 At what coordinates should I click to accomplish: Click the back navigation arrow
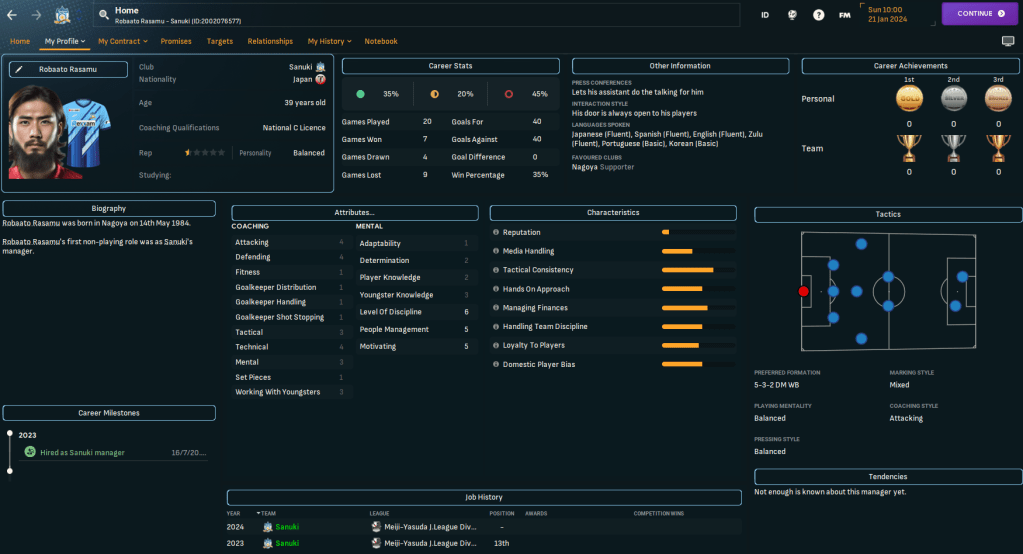click(x=12, y=14)
